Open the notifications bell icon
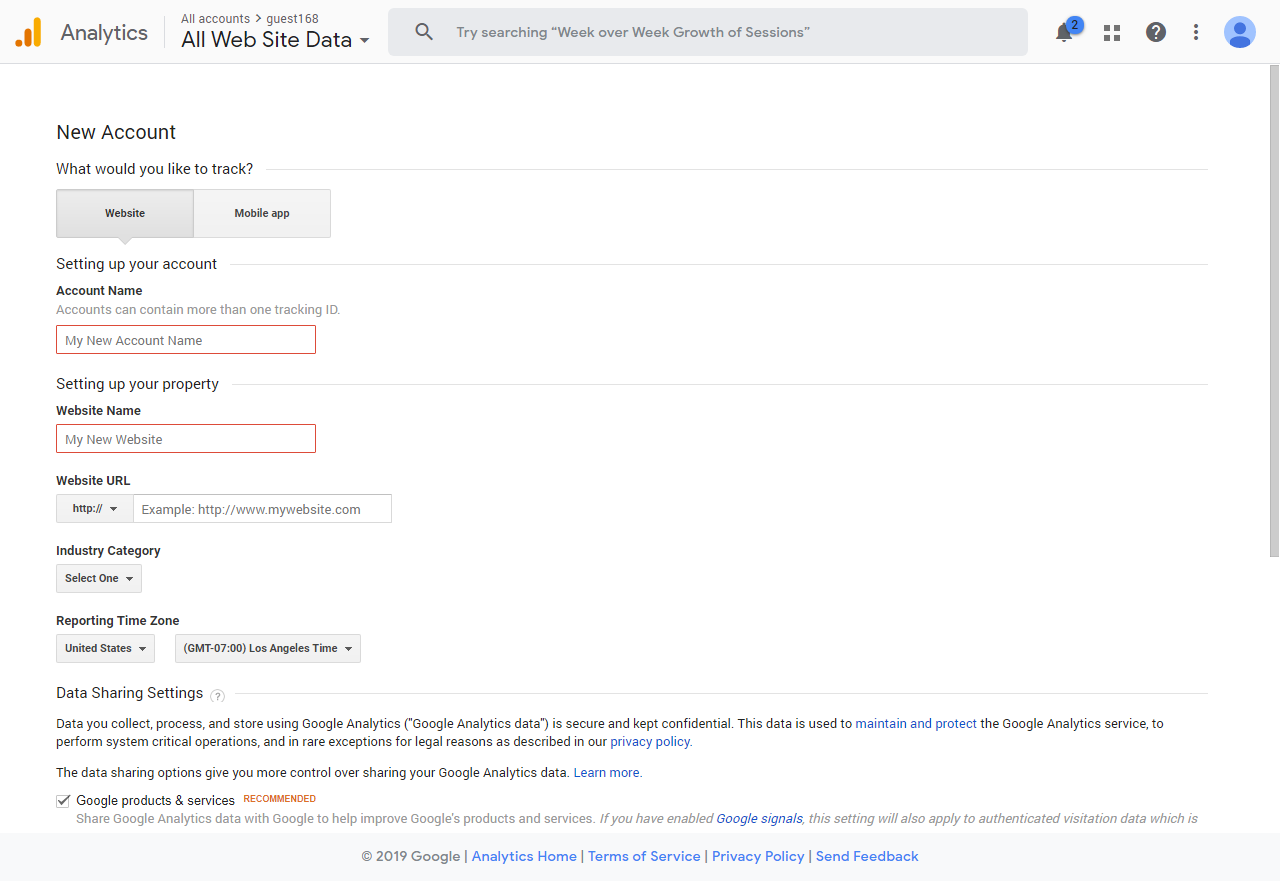 click(x=1064, y=32)
